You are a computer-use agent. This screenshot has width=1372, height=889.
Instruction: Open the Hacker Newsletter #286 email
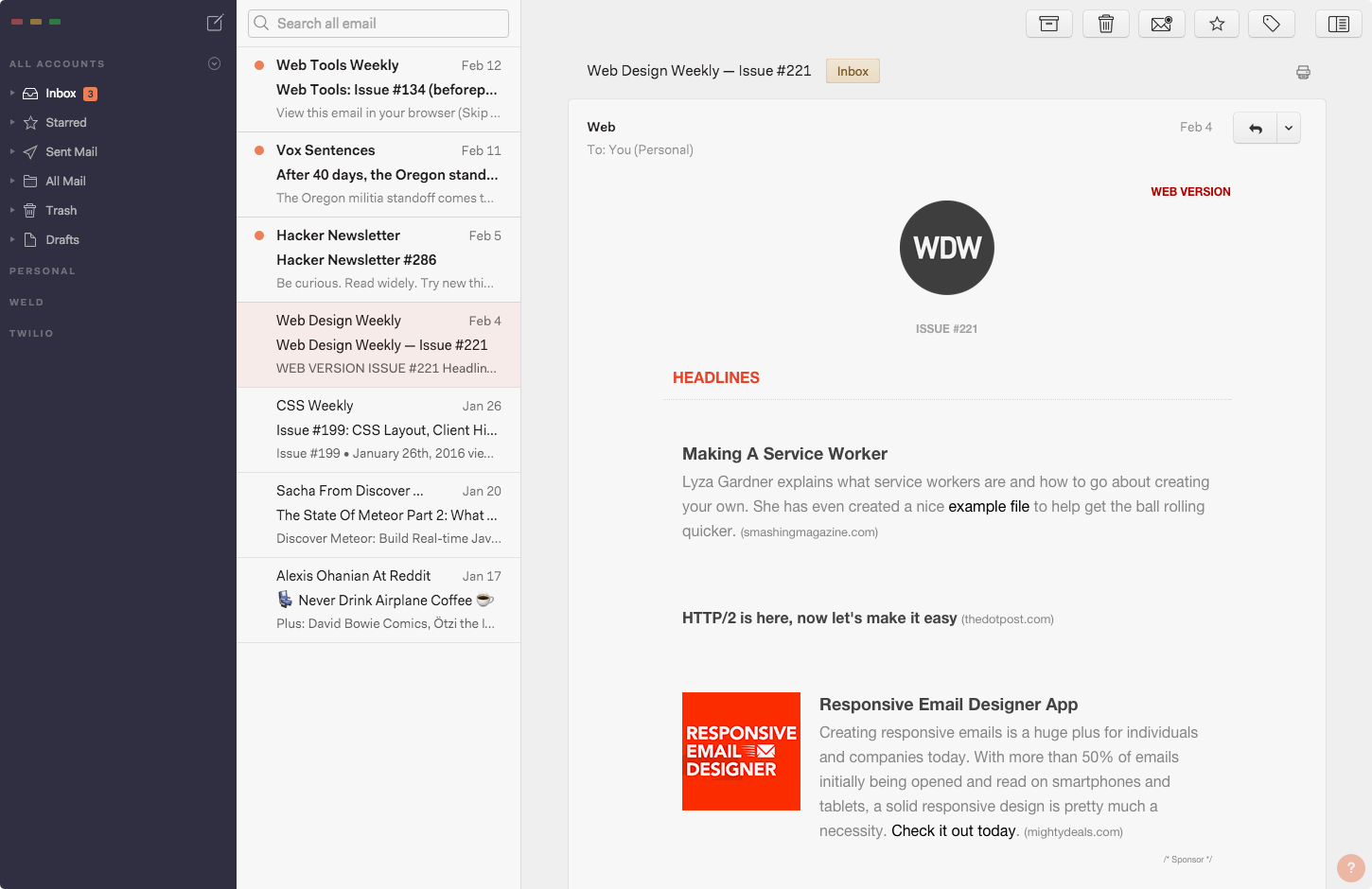(x=378, y=259)
